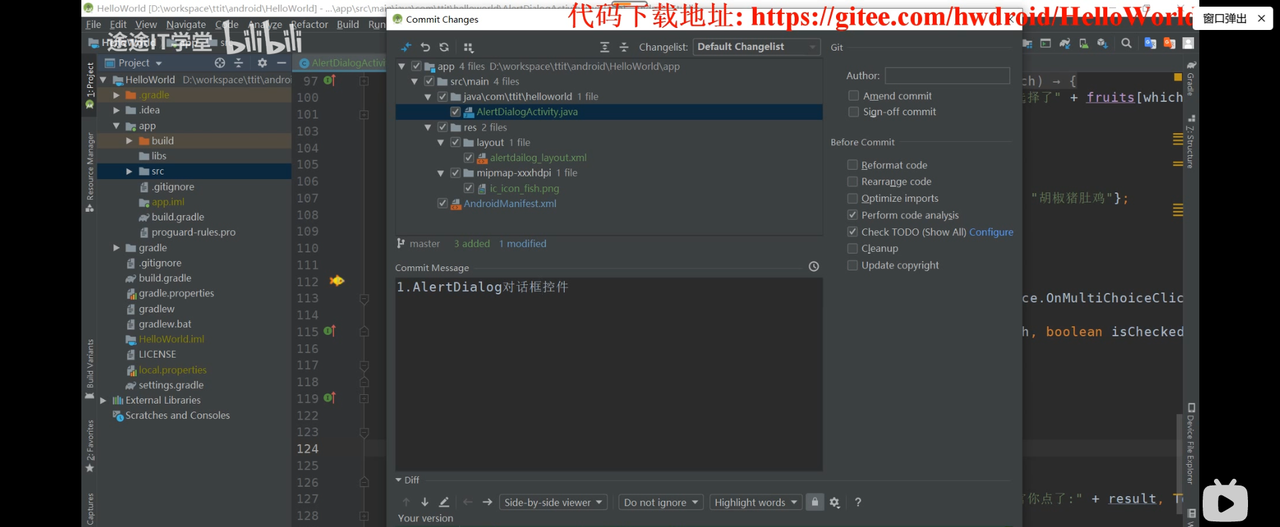
Task: Go to next difference down arrow
Action: (425, 502)
